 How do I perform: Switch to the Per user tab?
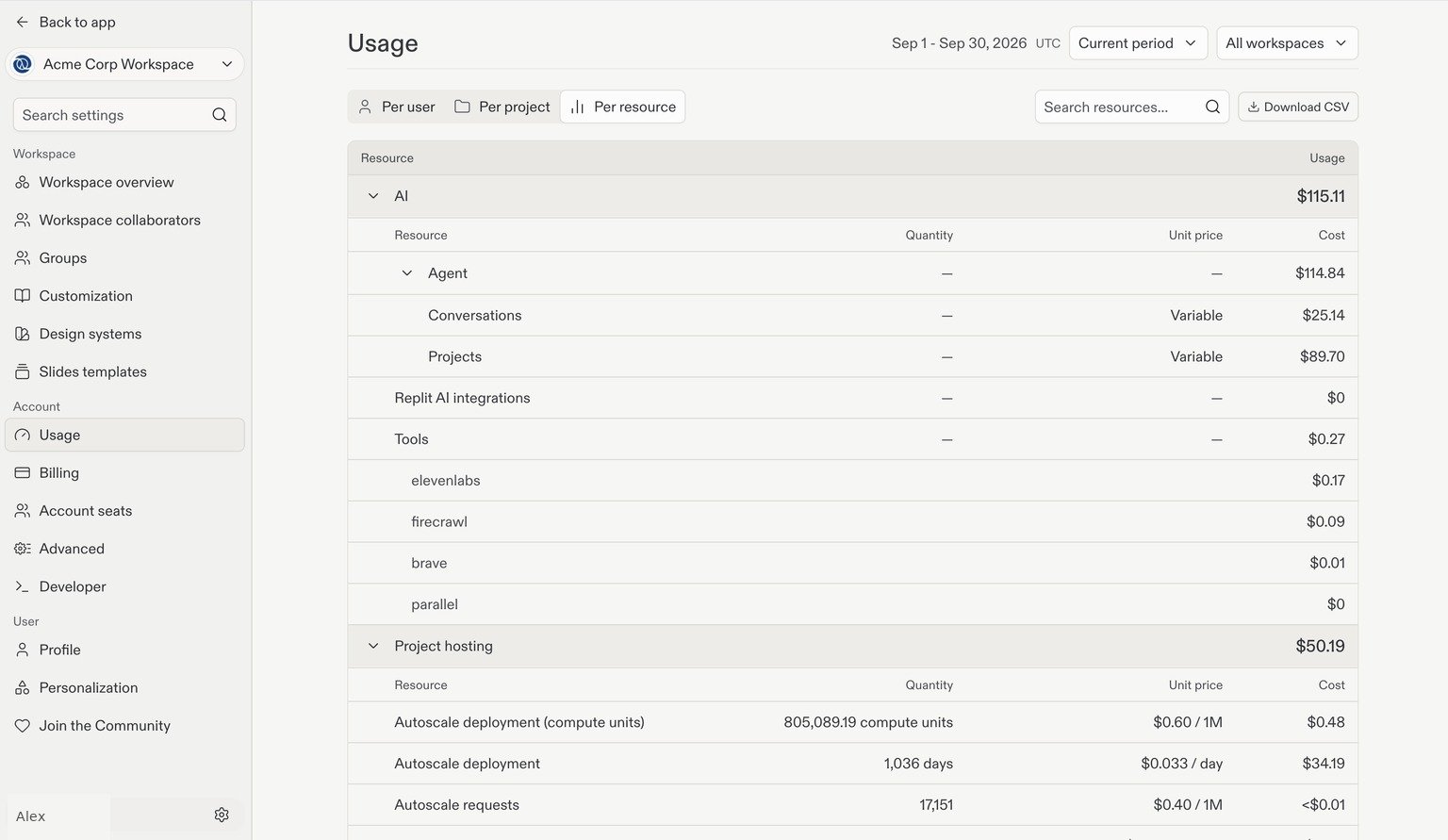tap(397, 107)
